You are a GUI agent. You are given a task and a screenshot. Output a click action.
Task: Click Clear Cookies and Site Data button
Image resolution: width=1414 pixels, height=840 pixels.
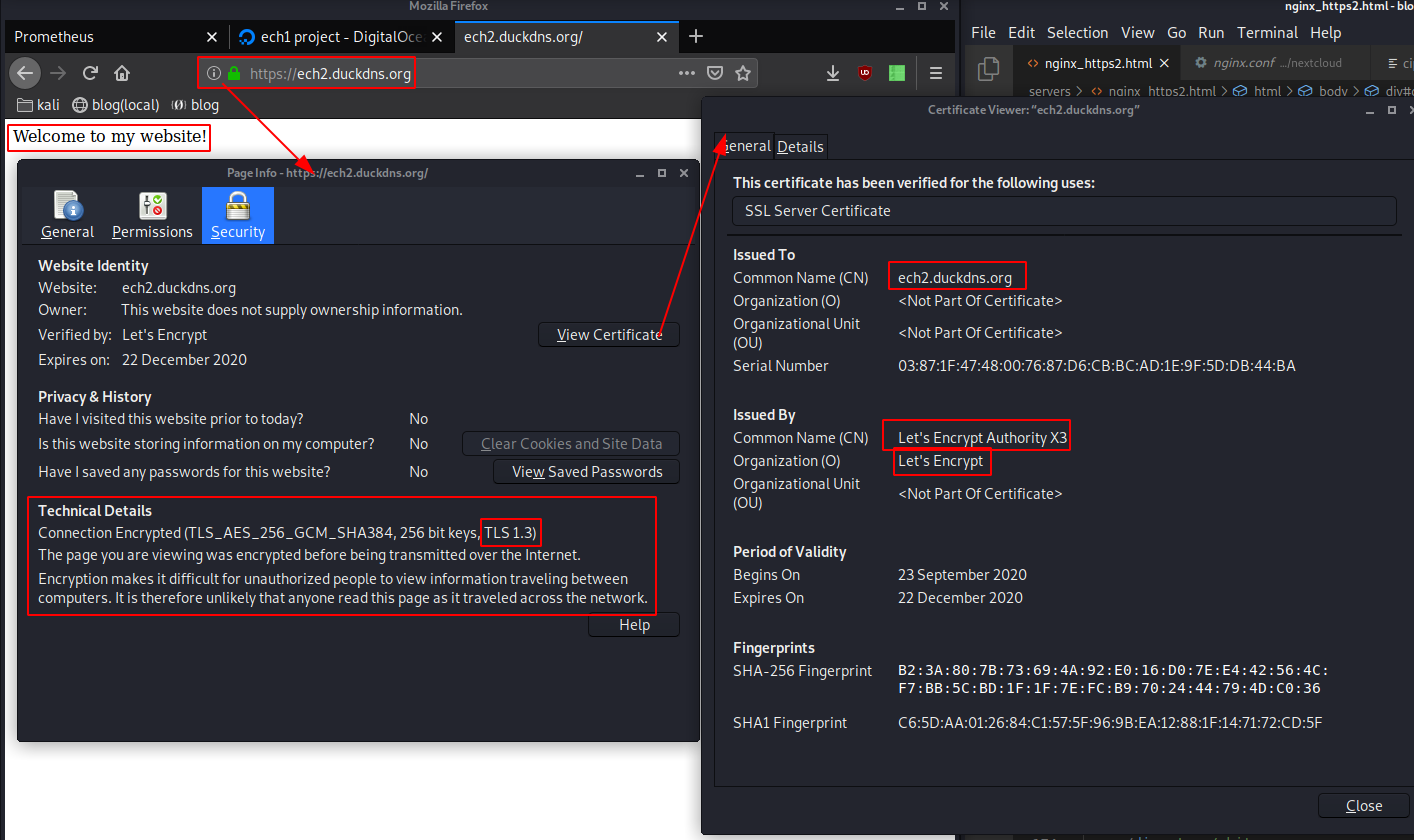[x=571, y=443]
